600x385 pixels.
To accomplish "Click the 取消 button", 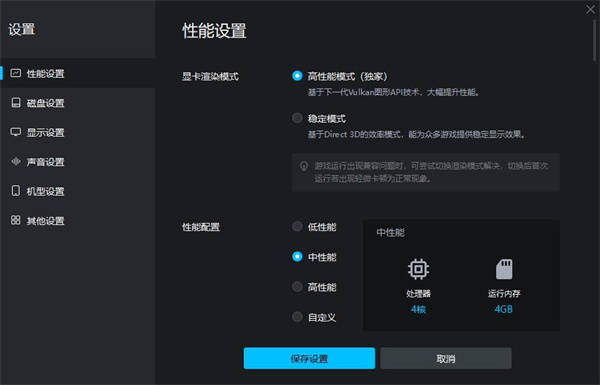I will (446, 358).
